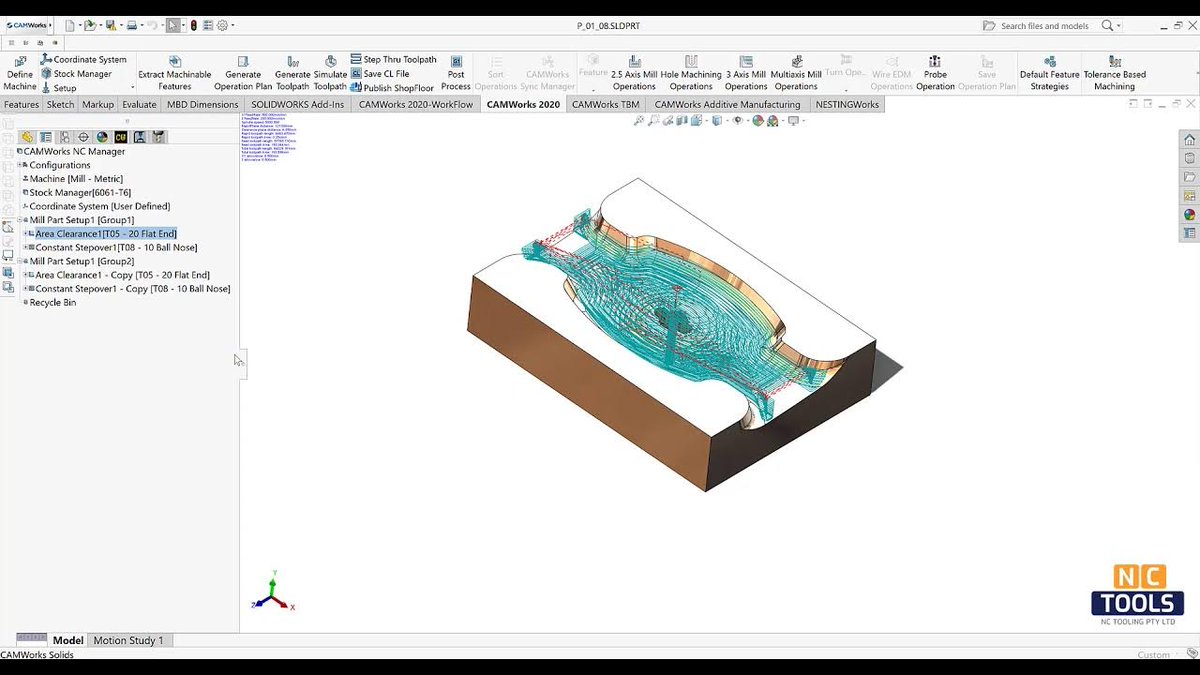Open the search options dropdown arrow

[1119, 25]
